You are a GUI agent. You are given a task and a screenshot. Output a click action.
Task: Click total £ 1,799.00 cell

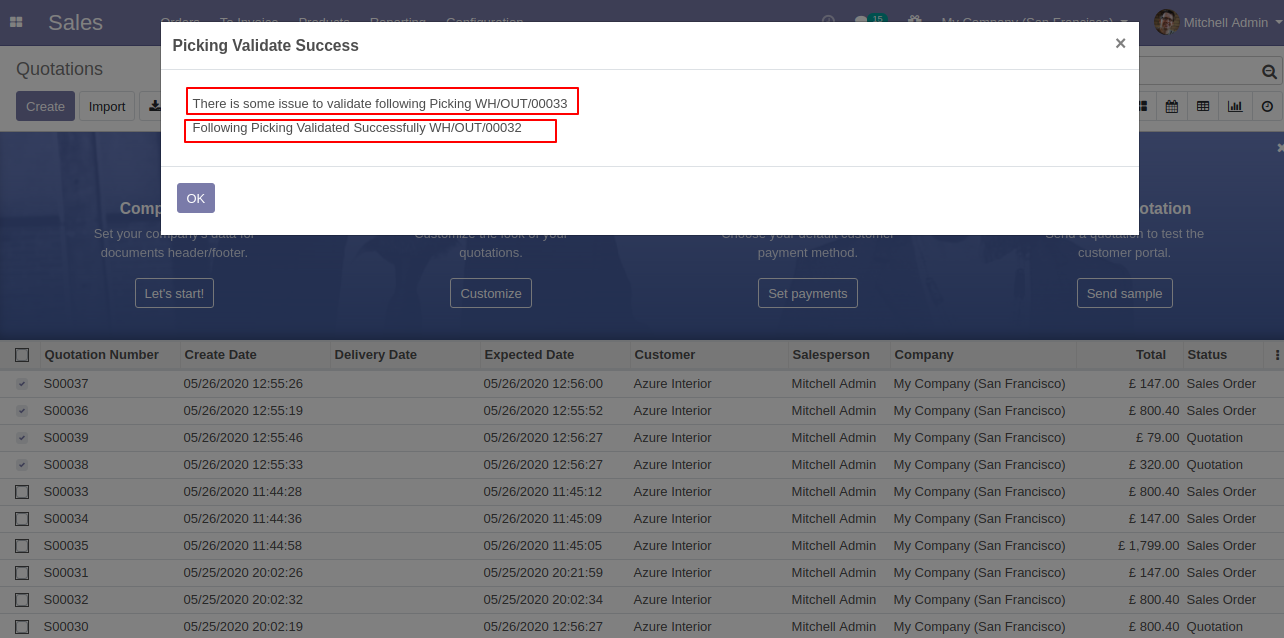pos(1149,546)
